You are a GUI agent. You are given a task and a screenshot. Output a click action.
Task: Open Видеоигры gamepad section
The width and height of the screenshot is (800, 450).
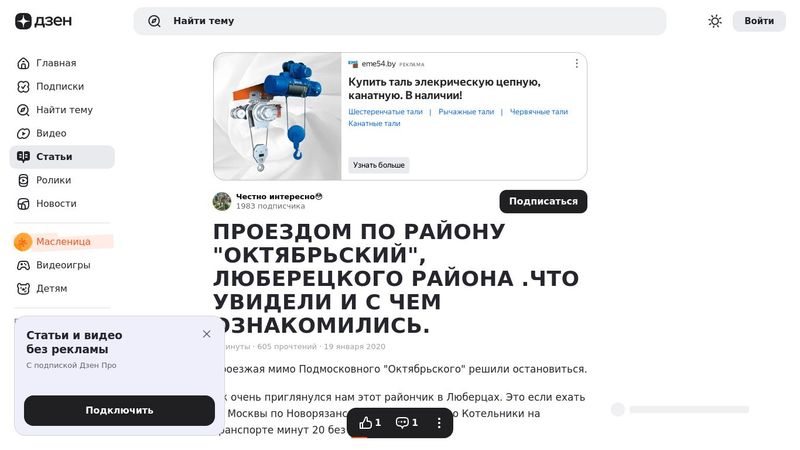(62, 265)
